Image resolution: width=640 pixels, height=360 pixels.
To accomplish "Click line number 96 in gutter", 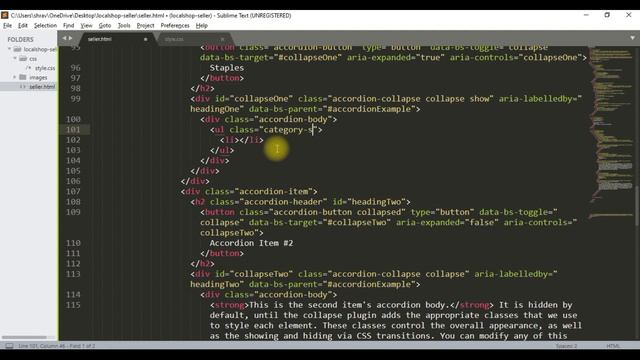I will click(76, 68).
